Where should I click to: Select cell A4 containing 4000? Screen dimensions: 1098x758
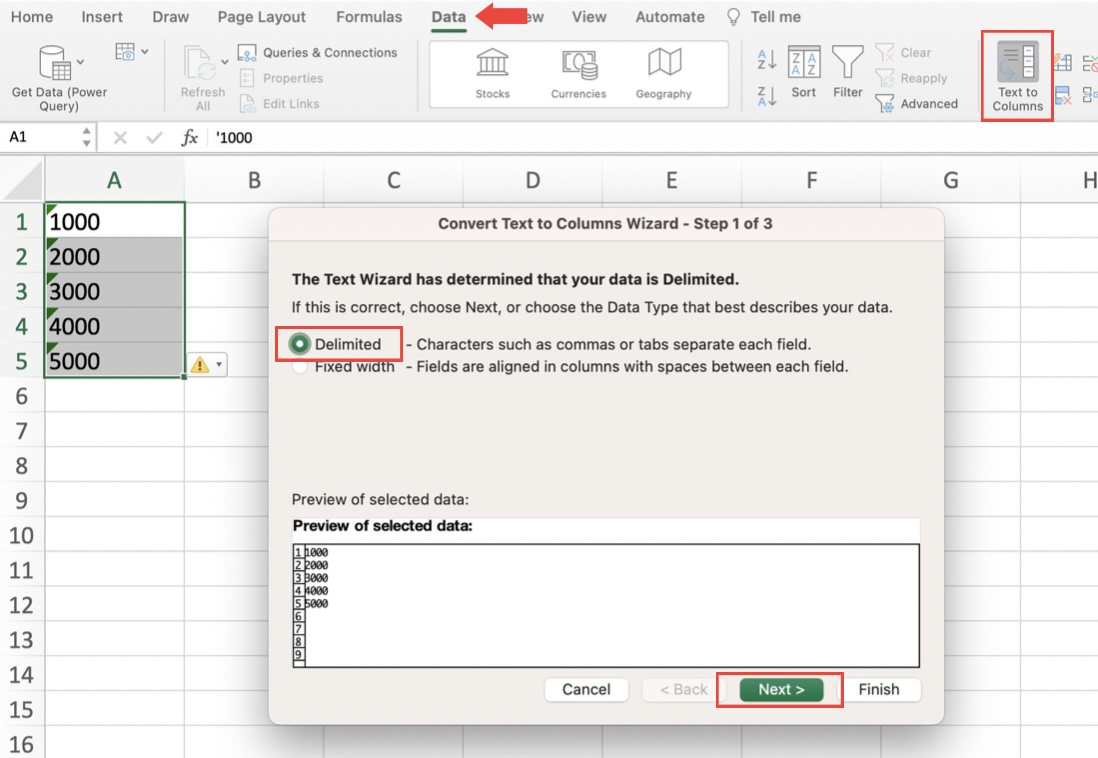(x=115, y=326)
